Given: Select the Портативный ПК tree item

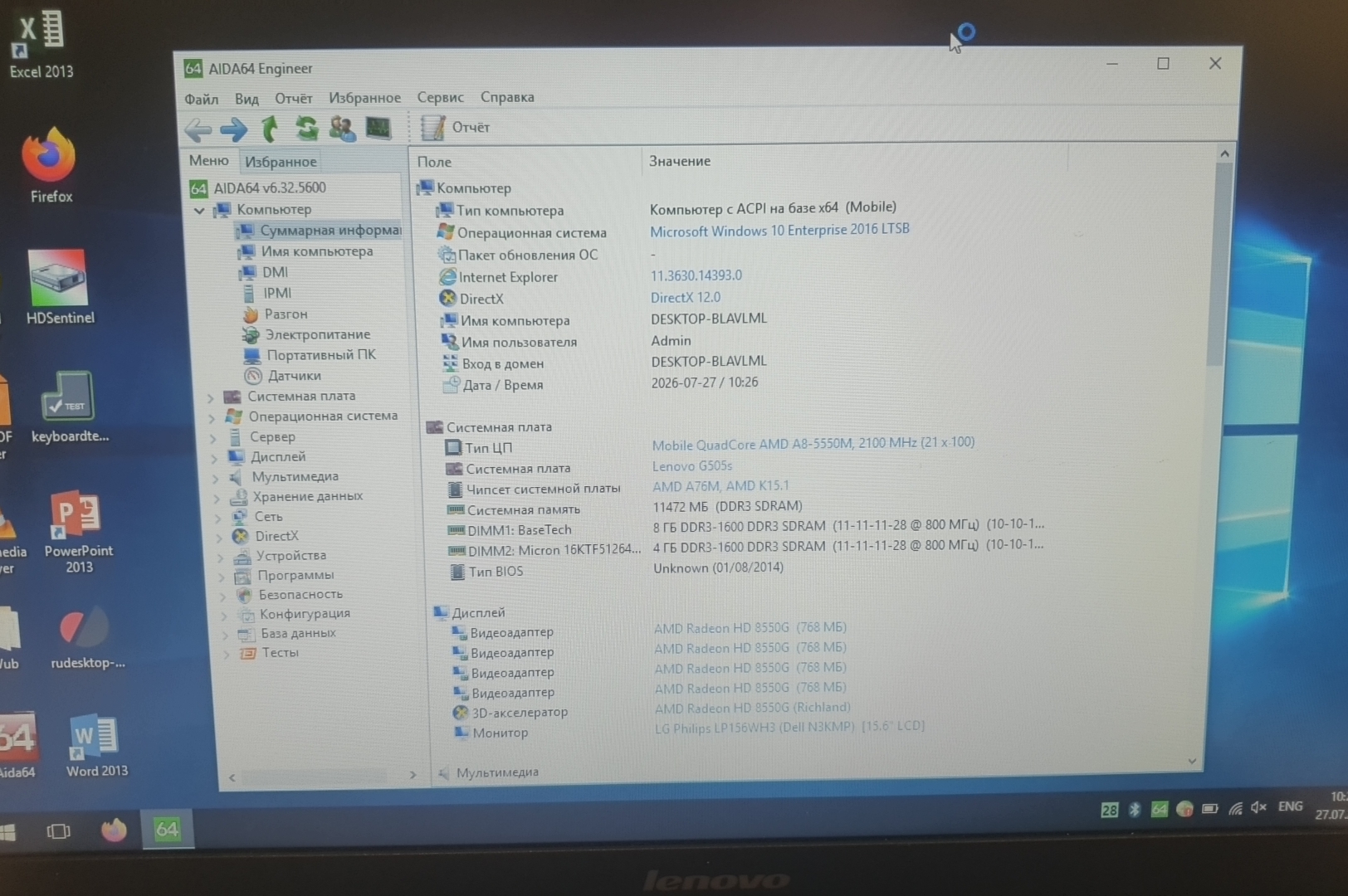Looking at the screenshot, I should click(x=310, y=355).
